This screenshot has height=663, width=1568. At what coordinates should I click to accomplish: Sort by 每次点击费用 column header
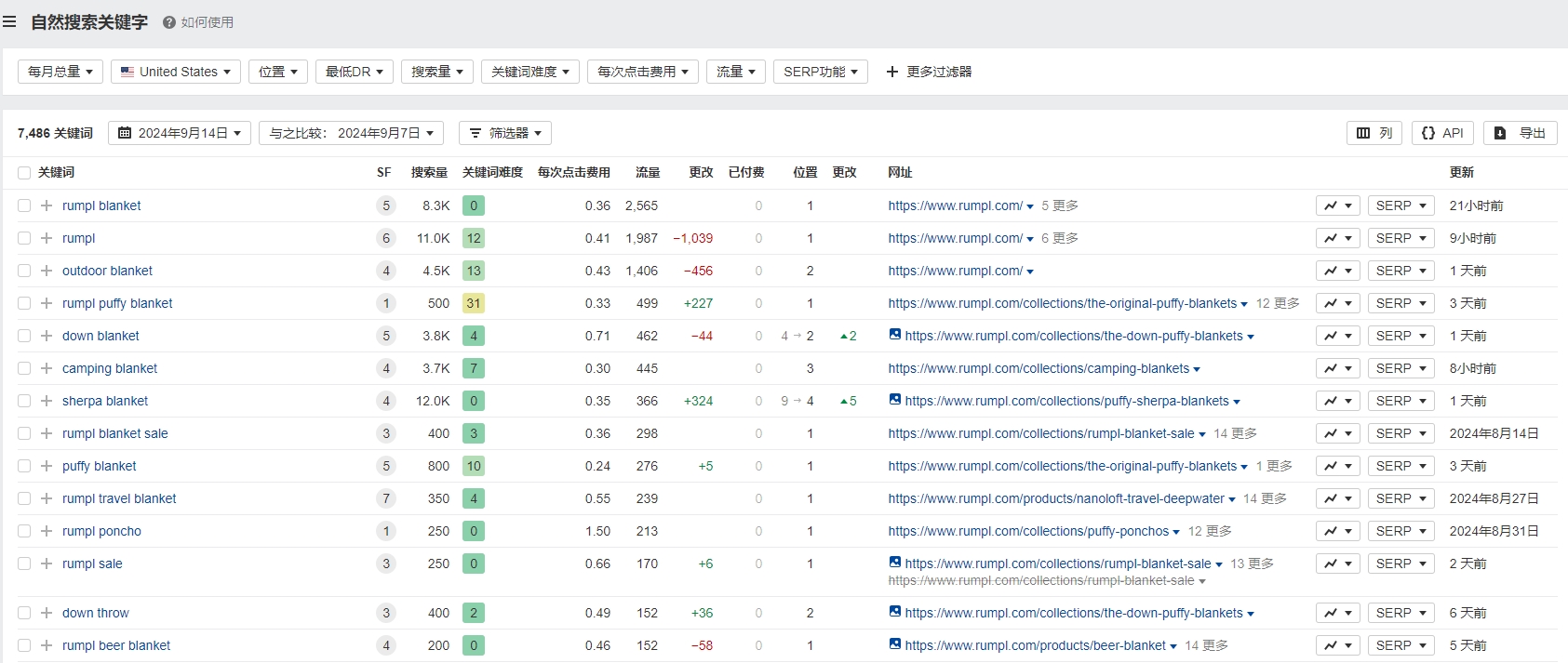pyautogui.click(x=574, y=172)
